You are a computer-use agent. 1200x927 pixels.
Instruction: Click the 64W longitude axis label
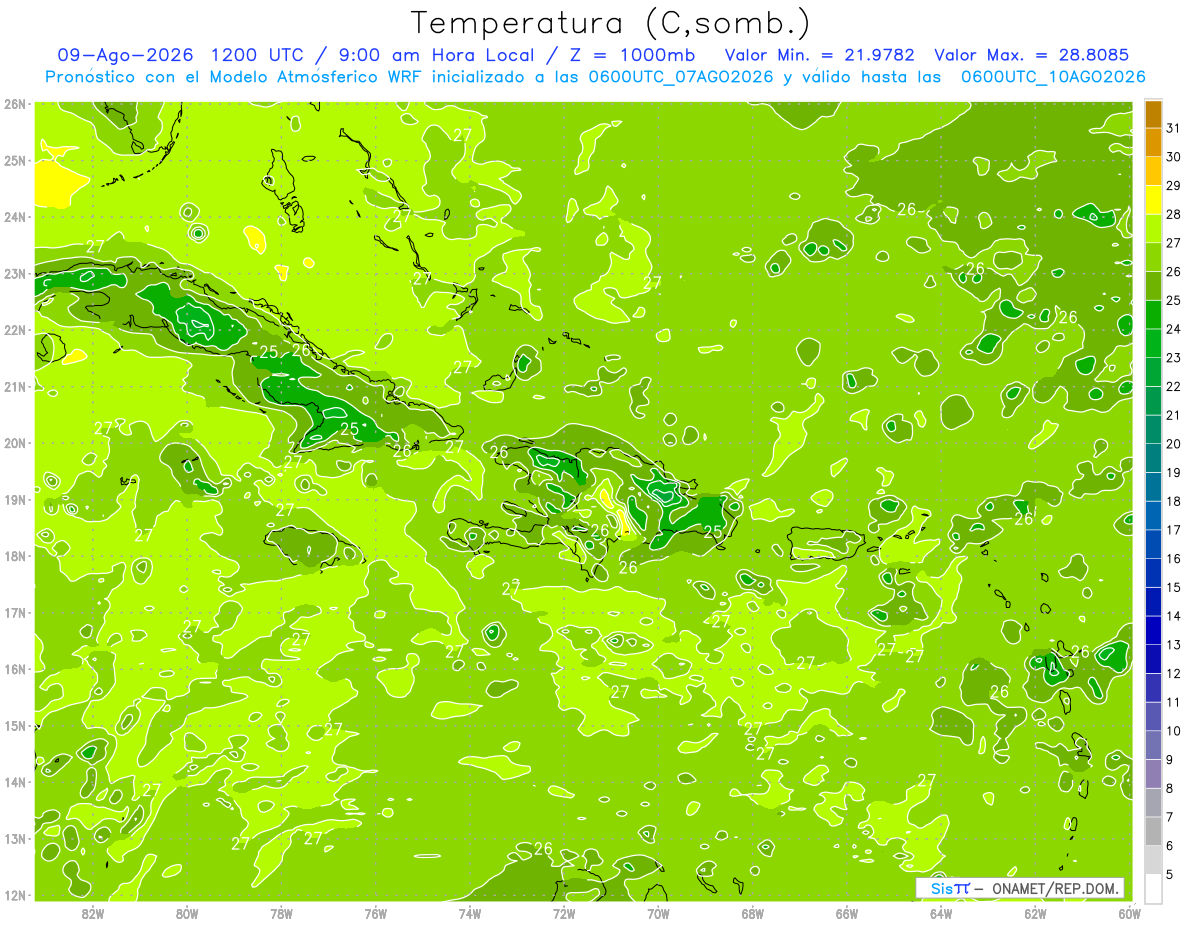(x=941, y=913)
